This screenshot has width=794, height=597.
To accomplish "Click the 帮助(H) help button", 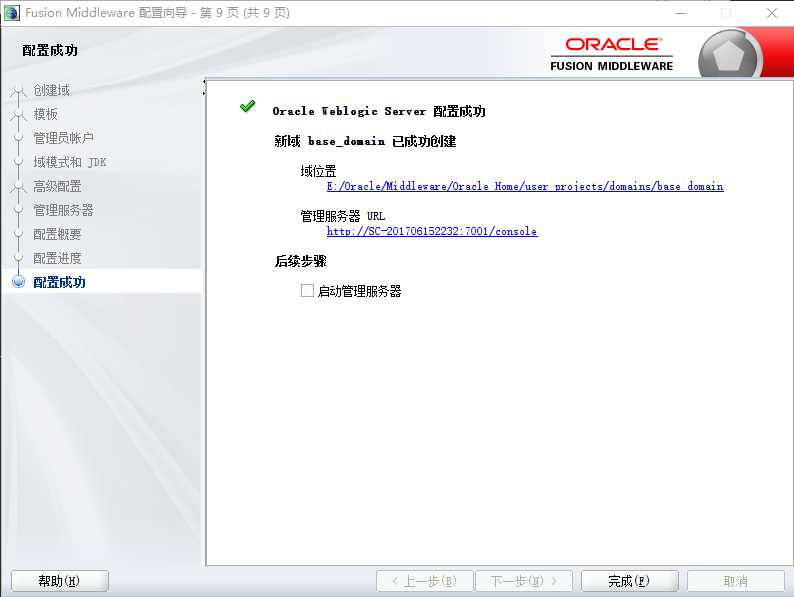I will [x=59, y=581].
